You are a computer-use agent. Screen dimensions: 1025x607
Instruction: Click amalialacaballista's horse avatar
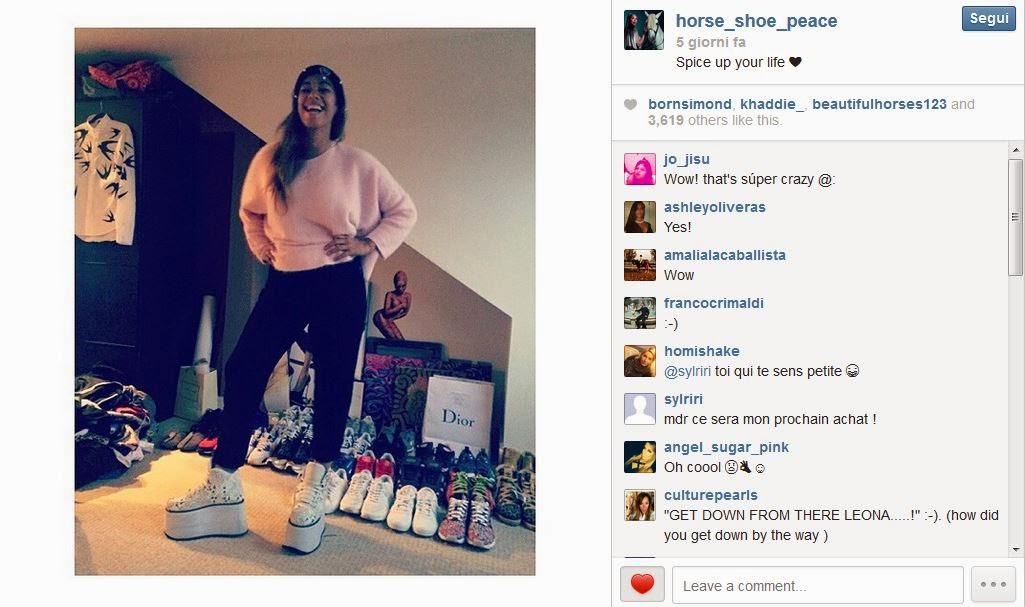[x=639, y=265]
